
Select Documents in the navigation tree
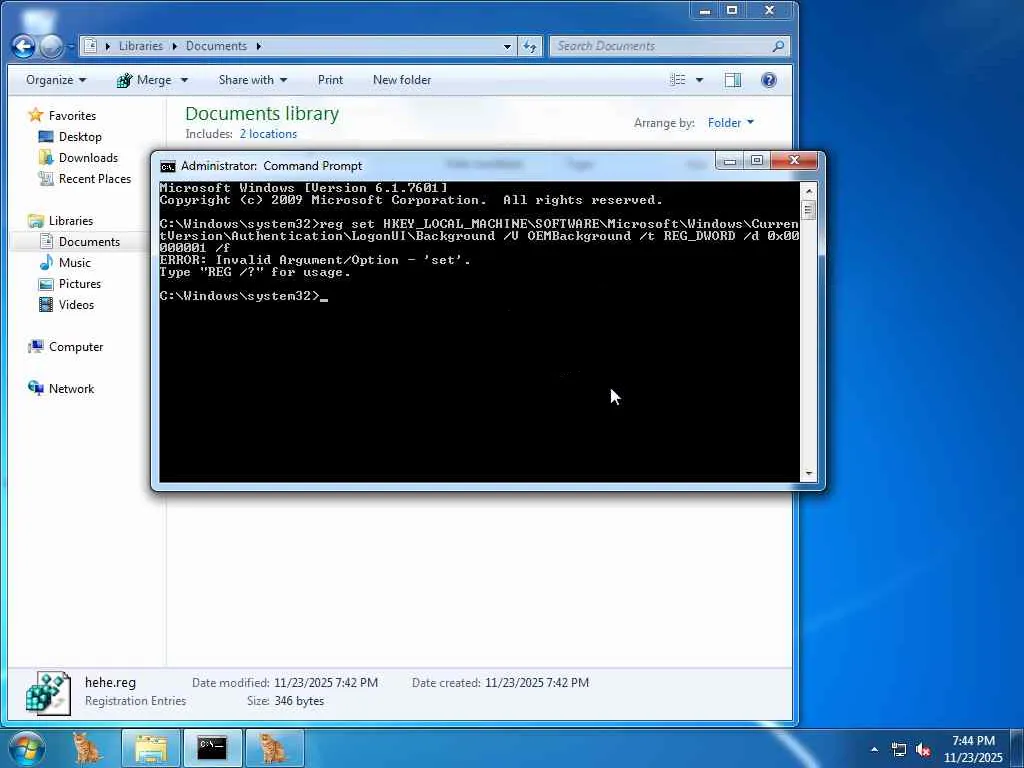pos(89,242)
